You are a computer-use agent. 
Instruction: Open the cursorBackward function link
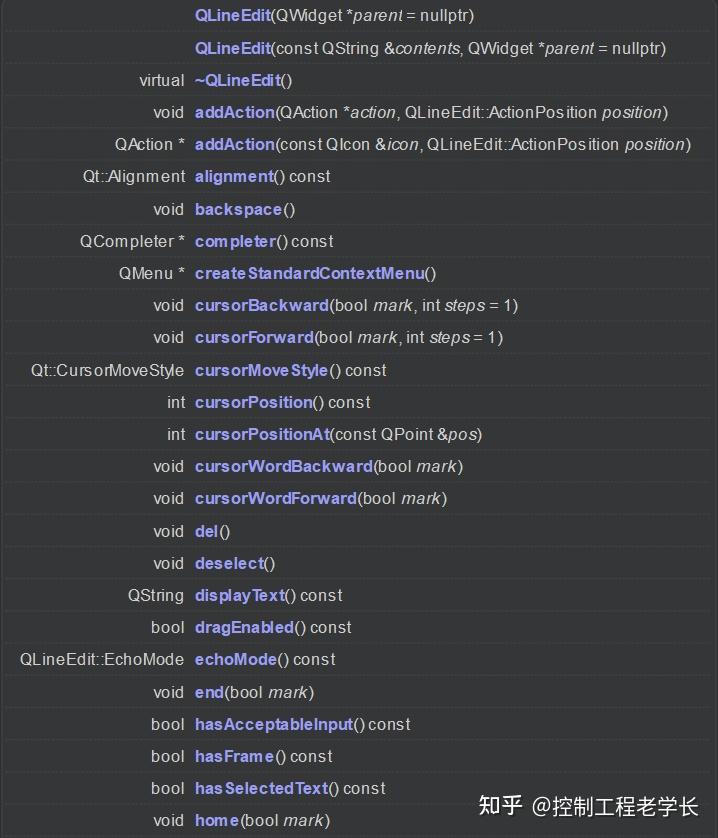pos(261,305)
